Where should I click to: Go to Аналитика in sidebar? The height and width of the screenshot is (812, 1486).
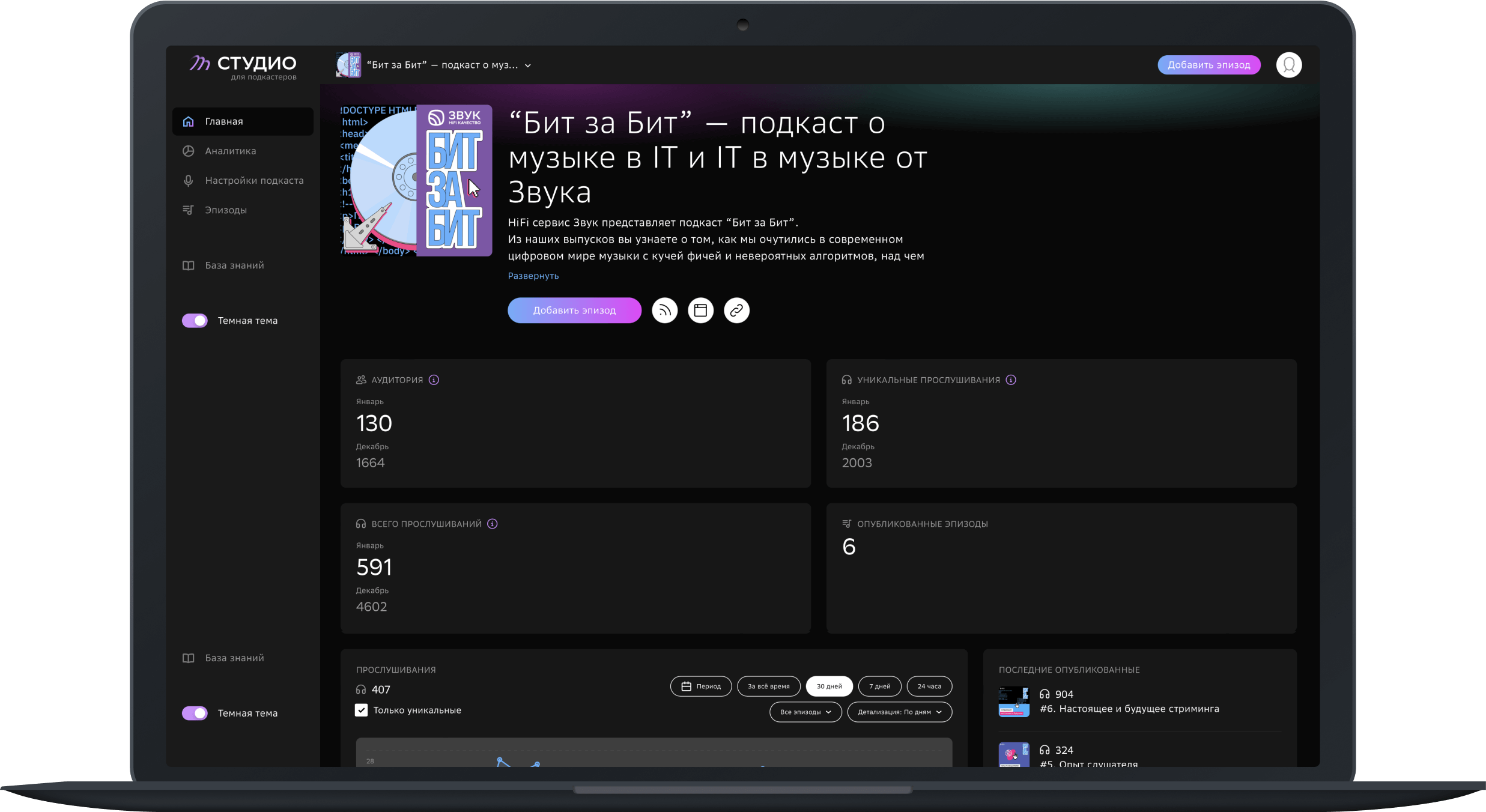231,151
